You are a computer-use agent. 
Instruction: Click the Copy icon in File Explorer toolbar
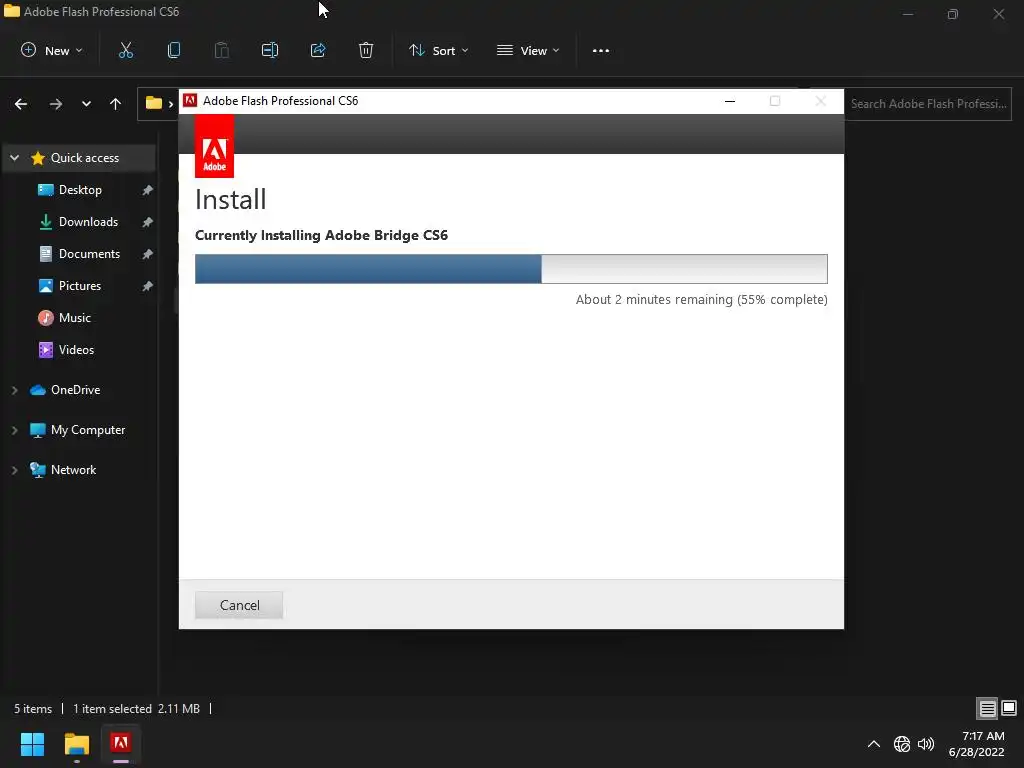(174, 50)
